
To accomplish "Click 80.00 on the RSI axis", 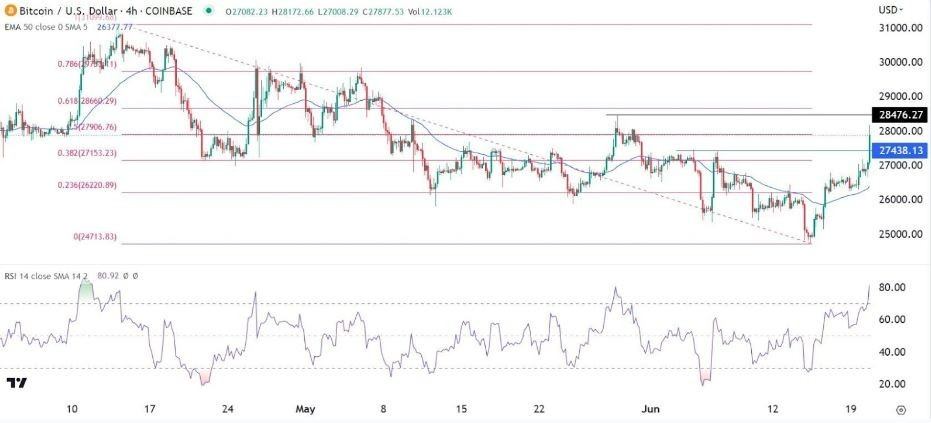I will pyautogui.click(x=892, y=287).
